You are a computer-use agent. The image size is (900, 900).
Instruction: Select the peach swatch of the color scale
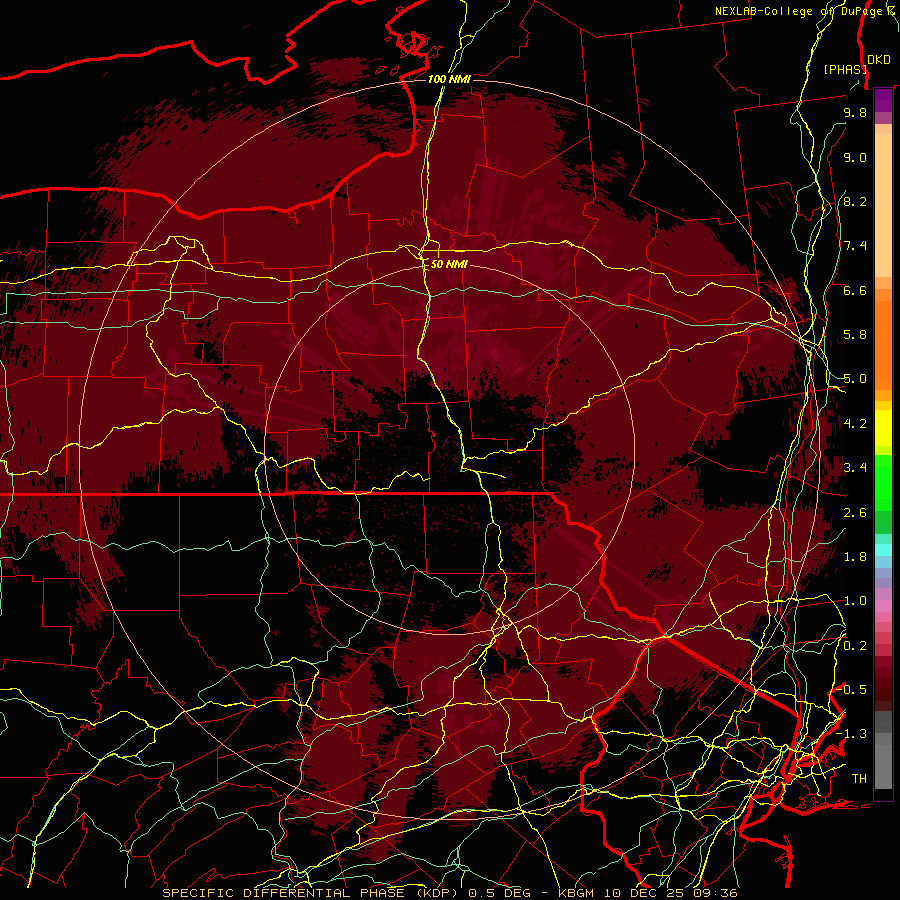(x=883, y=206)
